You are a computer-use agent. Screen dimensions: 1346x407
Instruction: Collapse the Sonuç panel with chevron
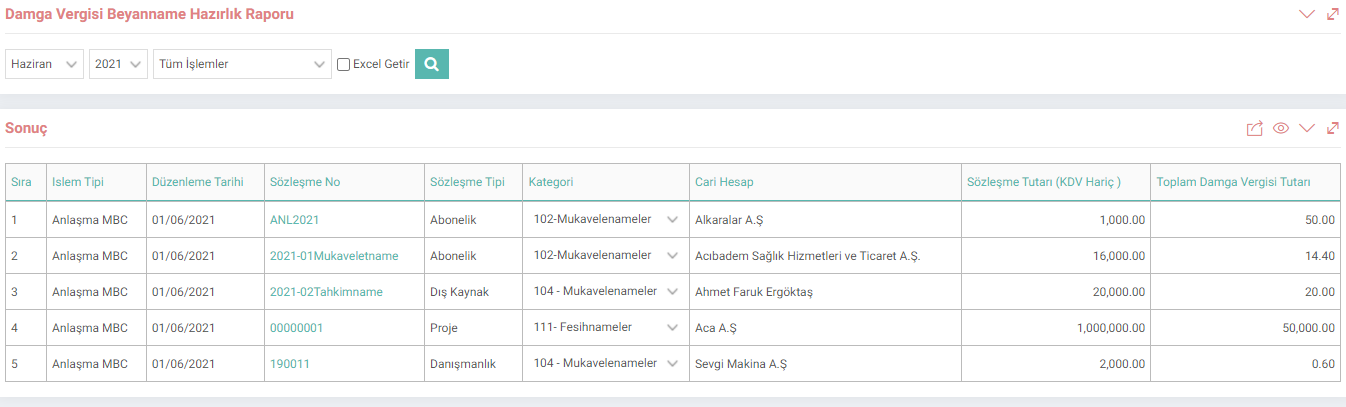(1306, 128)
